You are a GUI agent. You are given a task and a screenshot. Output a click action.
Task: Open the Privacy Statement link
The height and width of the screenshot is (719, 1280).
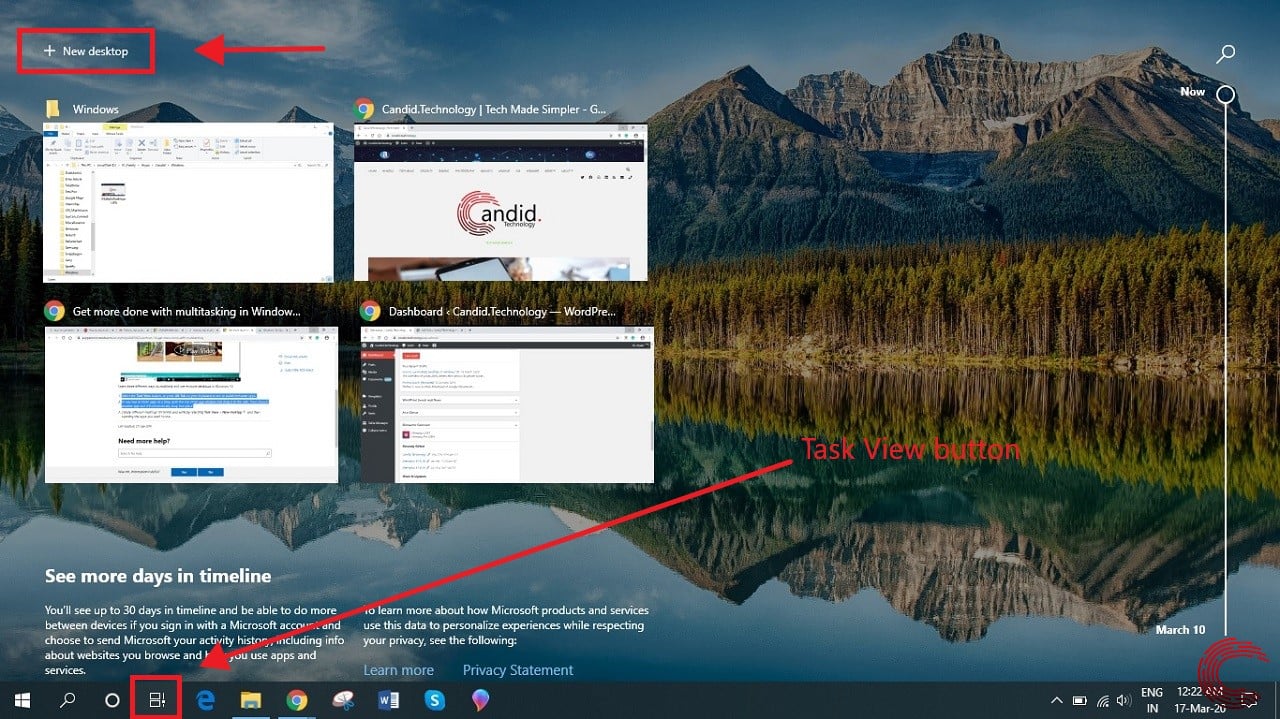(x=518, y=670)
